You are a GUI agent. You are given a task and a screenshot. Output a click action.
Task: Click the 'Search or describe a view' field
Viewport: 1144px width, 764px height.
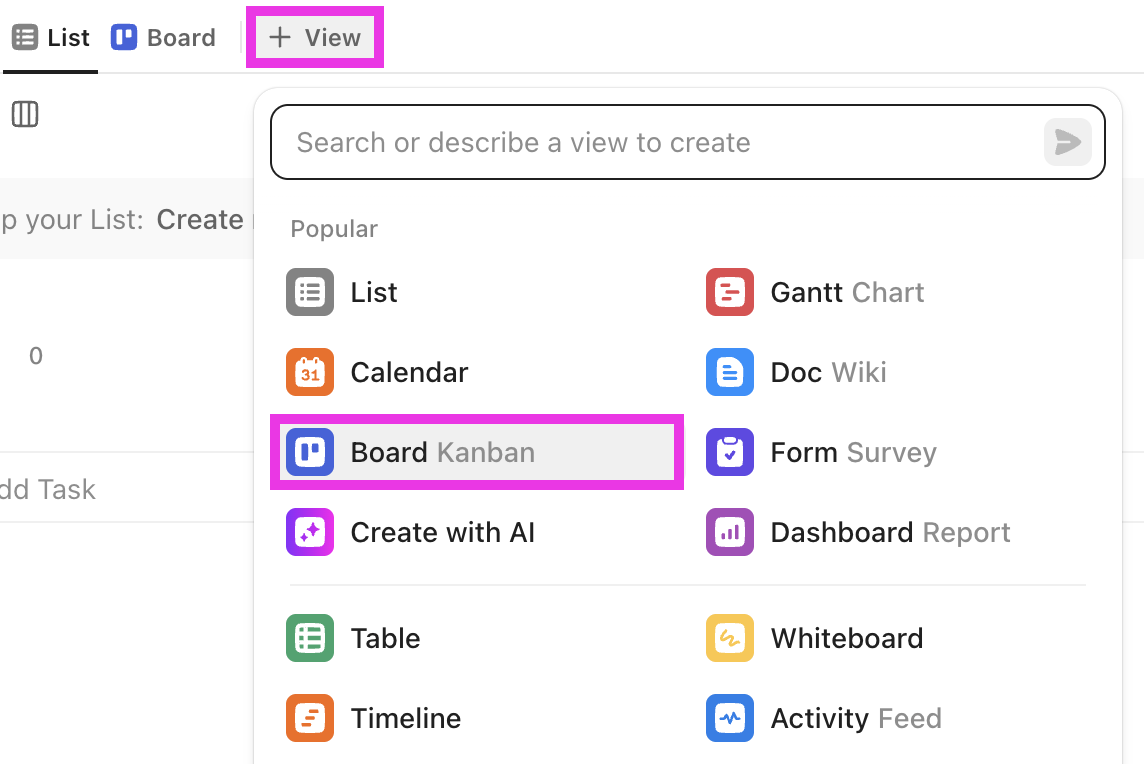click(x=687, y=142)
